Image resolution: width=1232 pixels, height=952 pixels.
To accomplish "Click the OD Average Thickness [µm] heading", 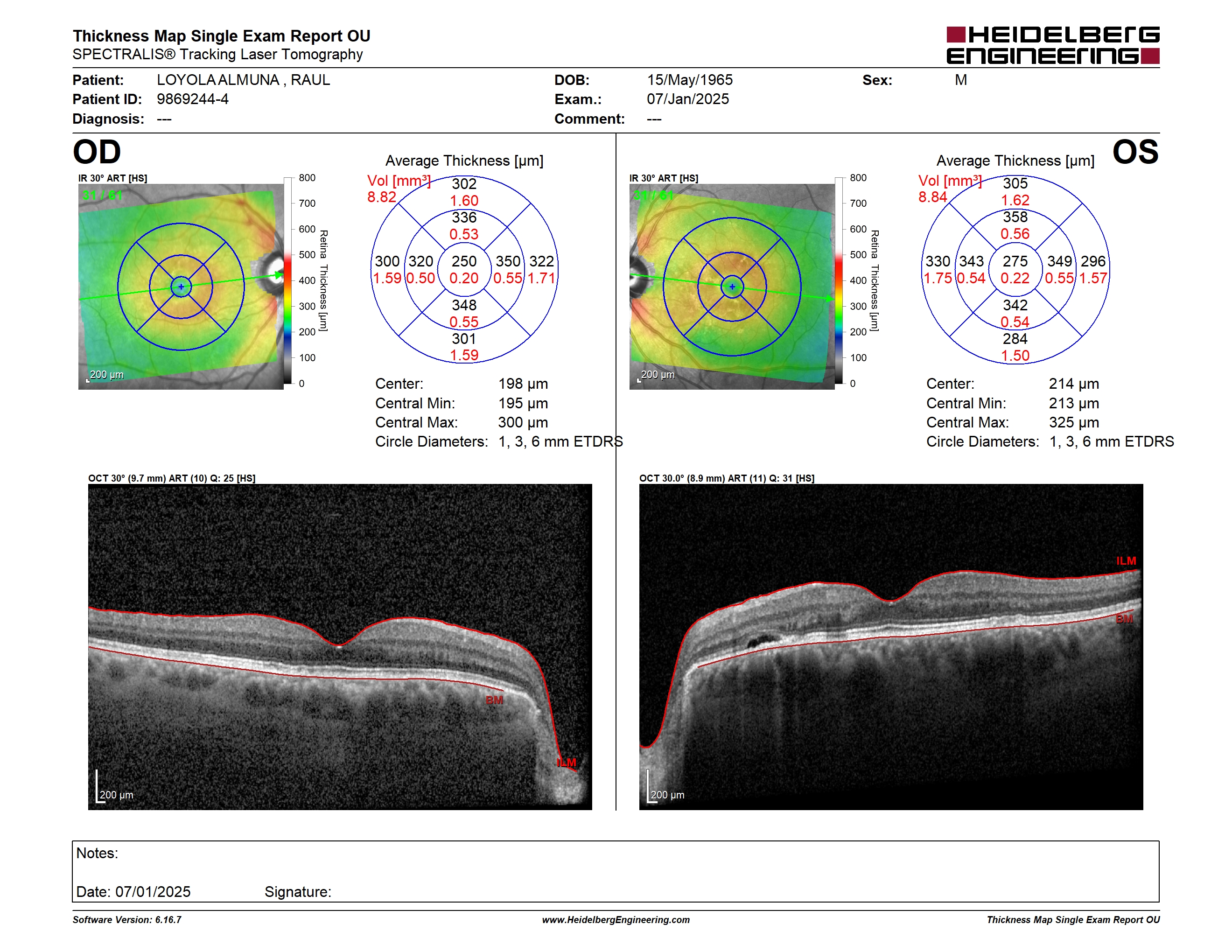I will click(464, 161).
